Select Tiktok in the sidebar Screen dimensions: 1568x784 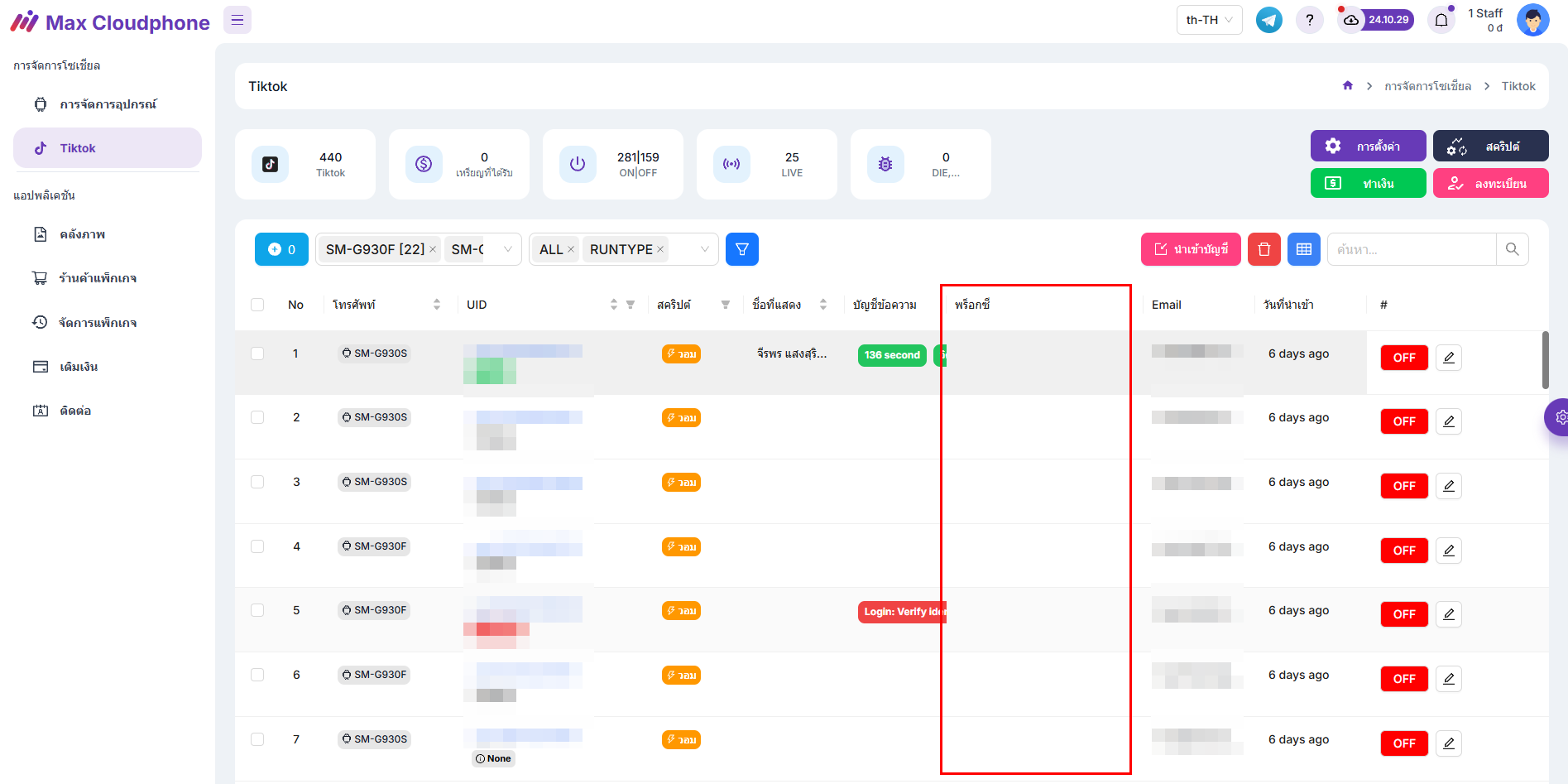(x=108, y=148)
